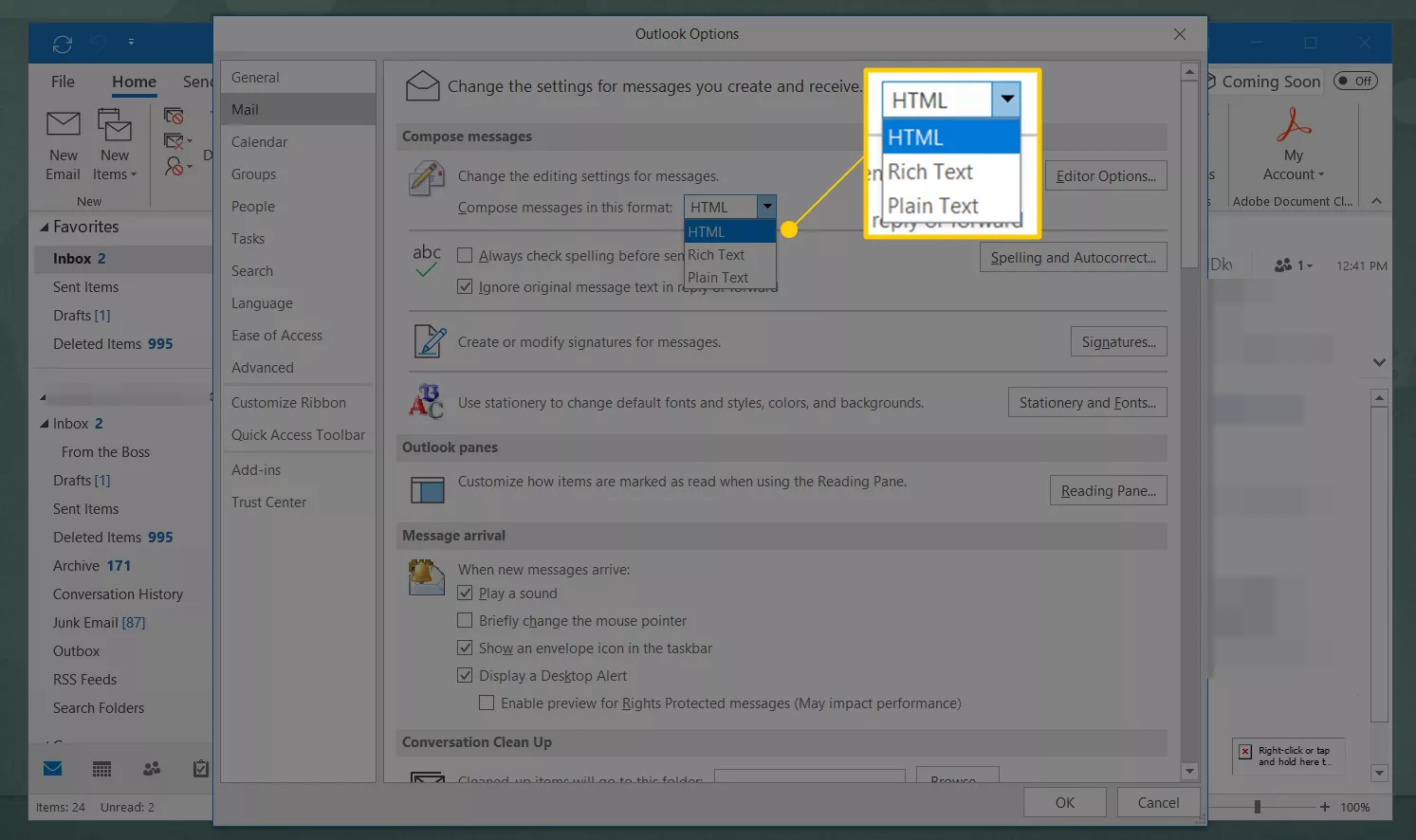Open the Junk Email folder
Viewport: 1416px width, 840px height.
tap(99, 622)
